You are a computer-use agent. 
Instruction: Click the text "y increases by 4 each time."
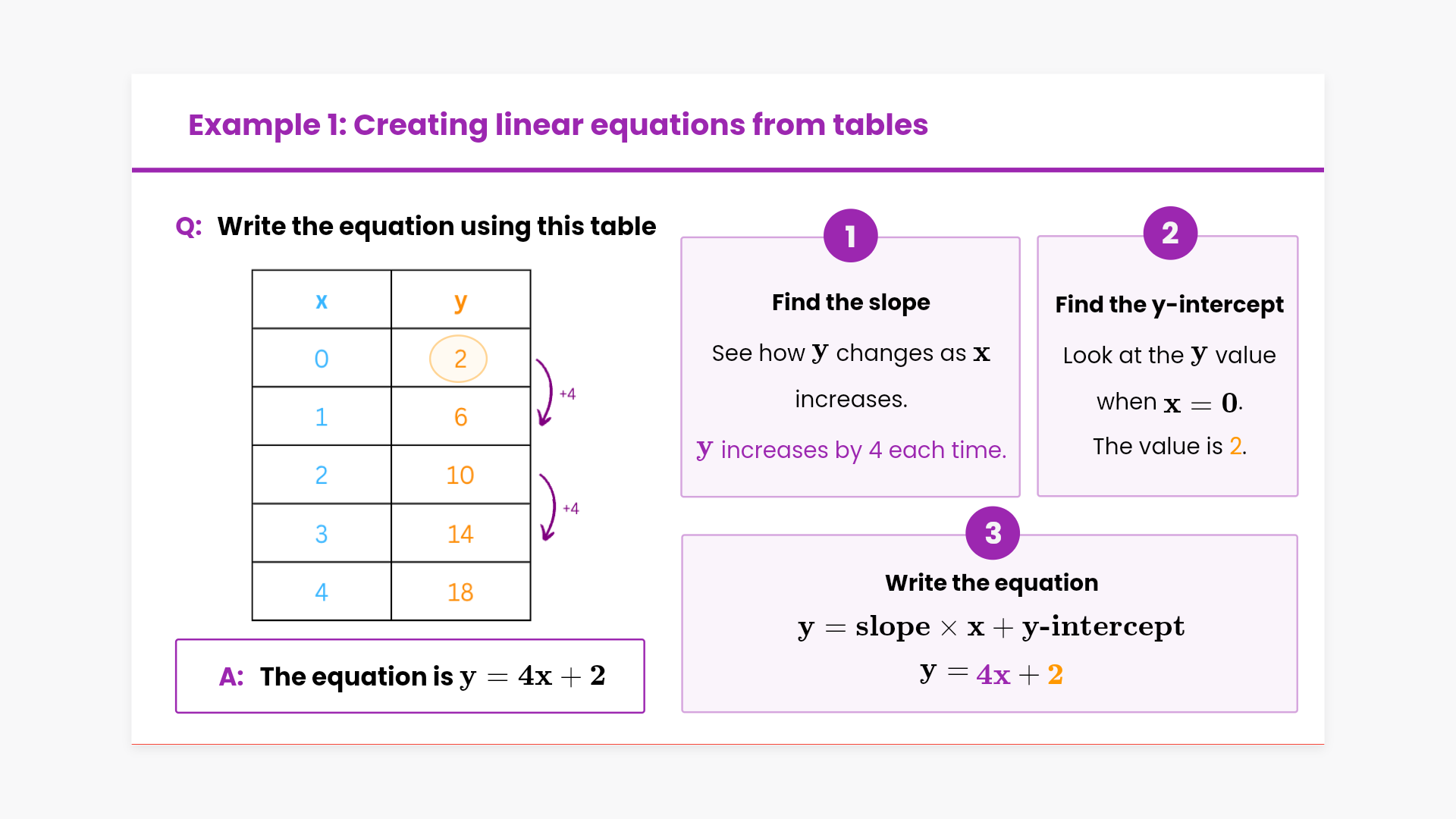coord(851,450)
